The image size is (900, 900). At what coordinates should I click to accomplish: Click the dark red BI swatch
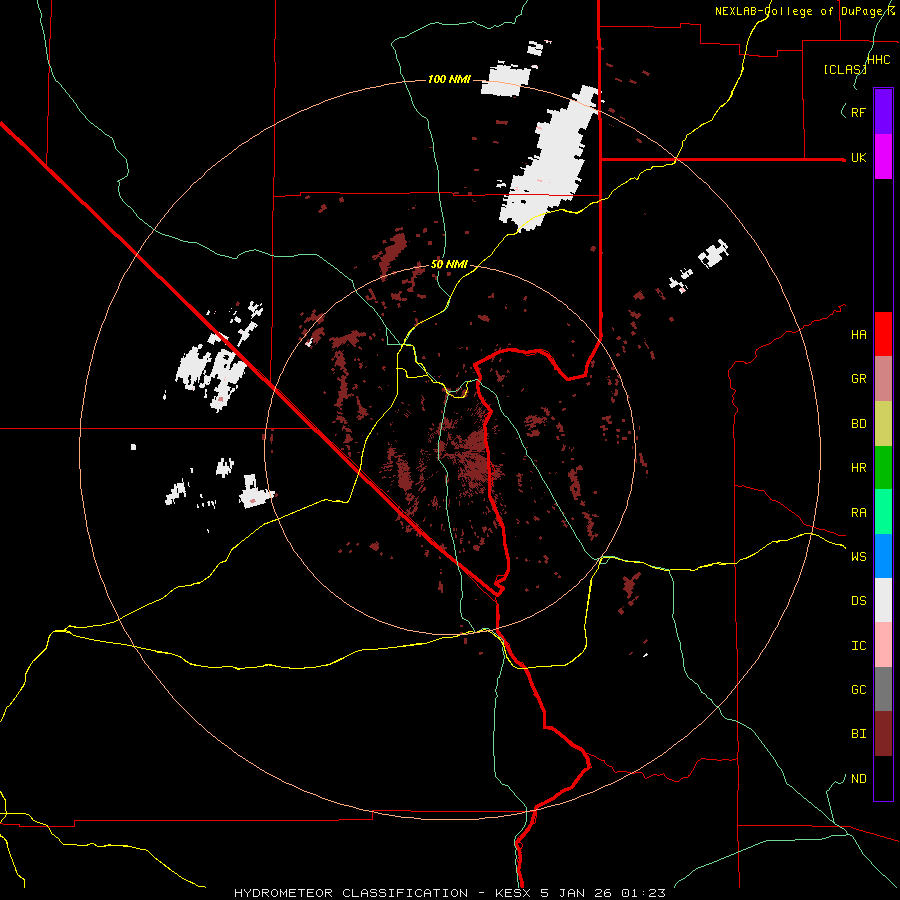883,734
